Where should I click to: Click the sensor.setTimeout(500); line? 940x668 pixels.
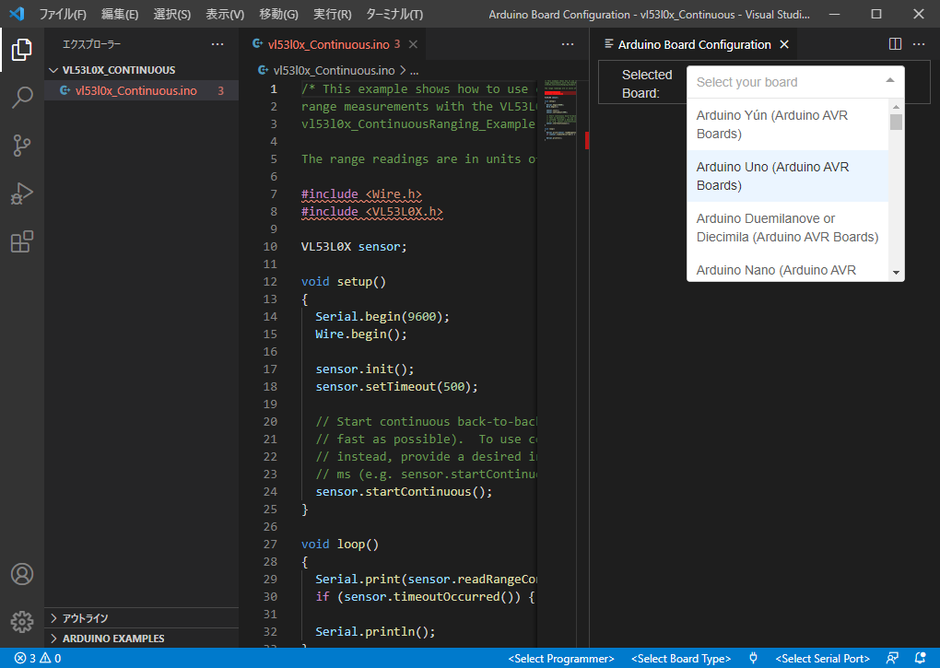397,387
